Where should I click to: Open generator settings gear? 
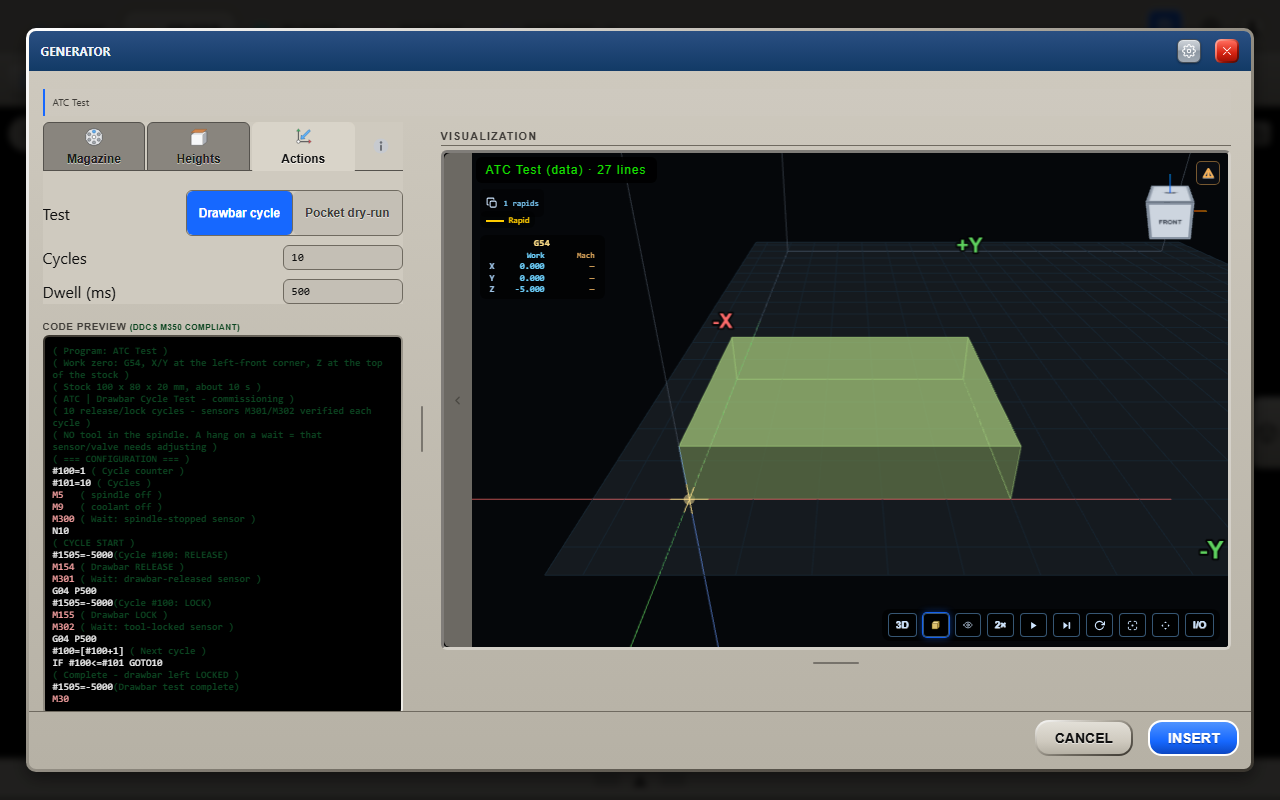tap(1189, 51)
